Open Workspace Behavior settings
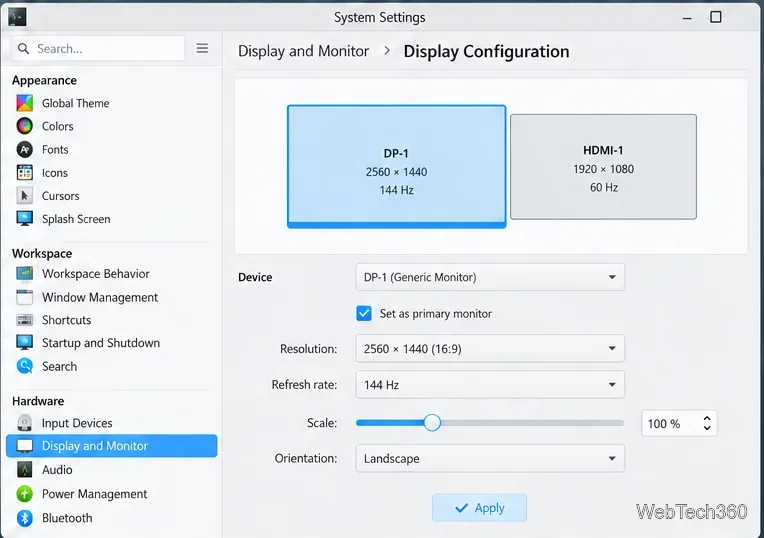 (x=96, y=274)
